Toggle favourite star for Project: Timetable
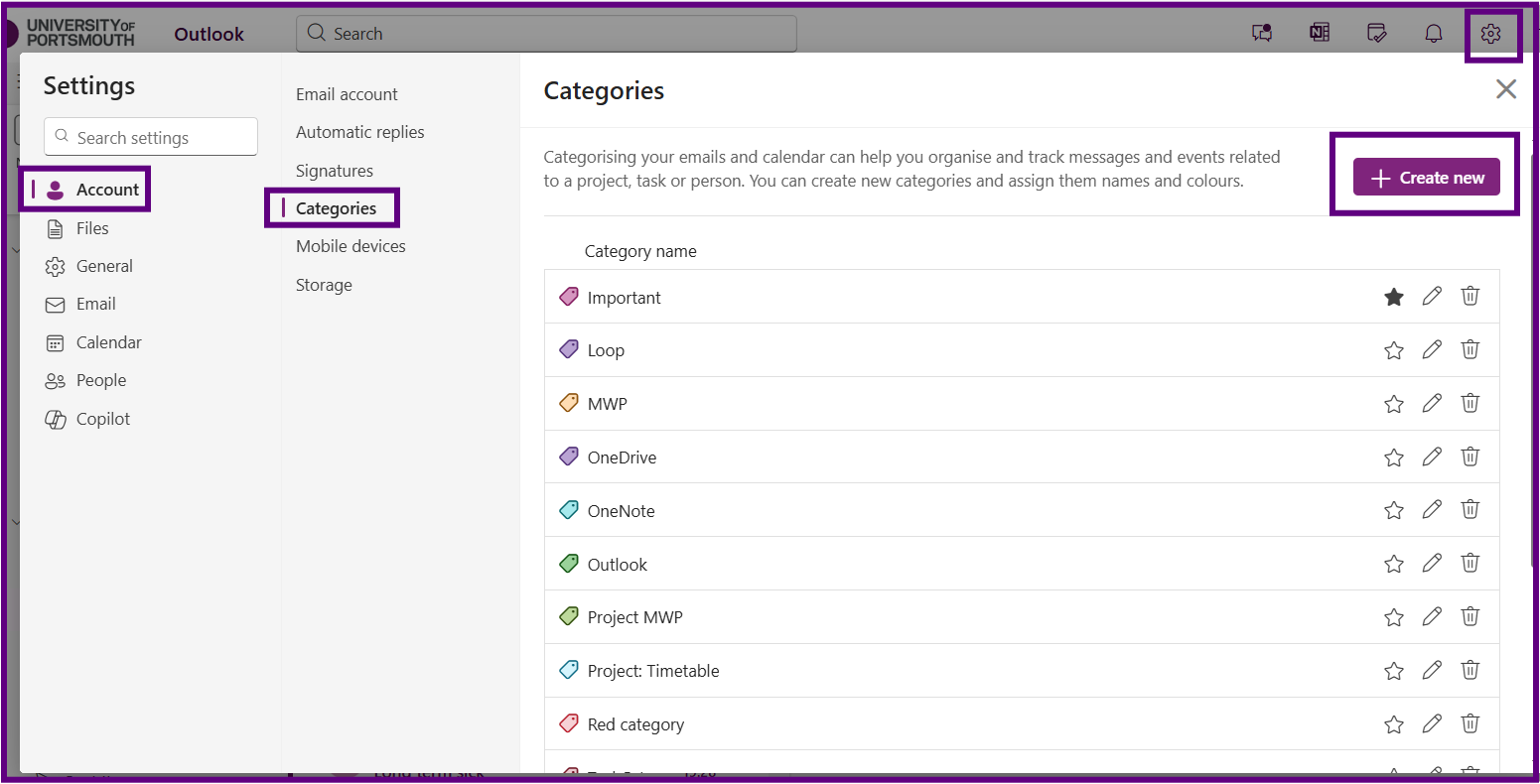The width and height of the screenshot is (1540, 784). point(1394,671)
